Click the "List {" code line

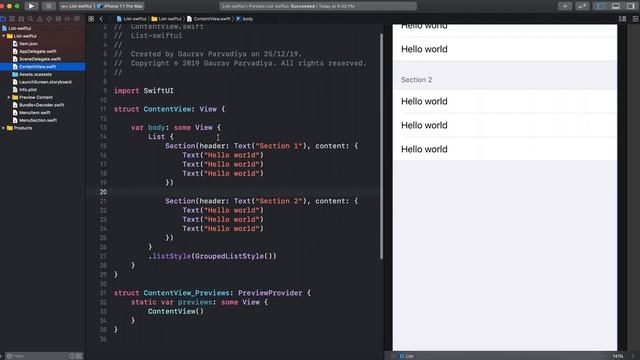(x=160, y=137)
